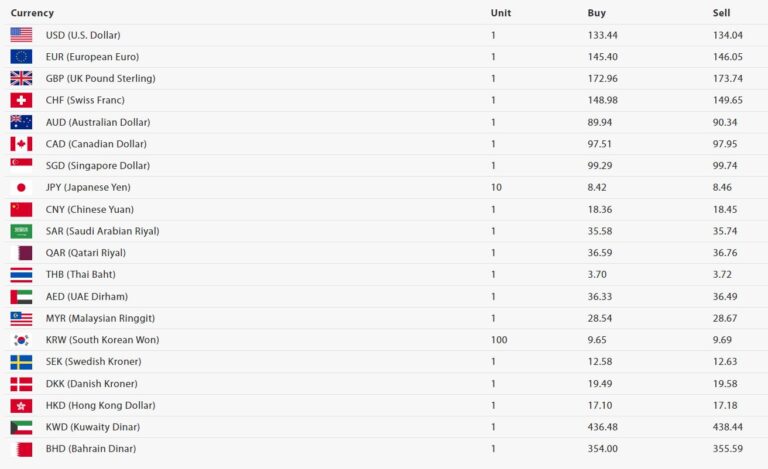Click the Sell column header
The image size is (768, 469).
(721, 13)
